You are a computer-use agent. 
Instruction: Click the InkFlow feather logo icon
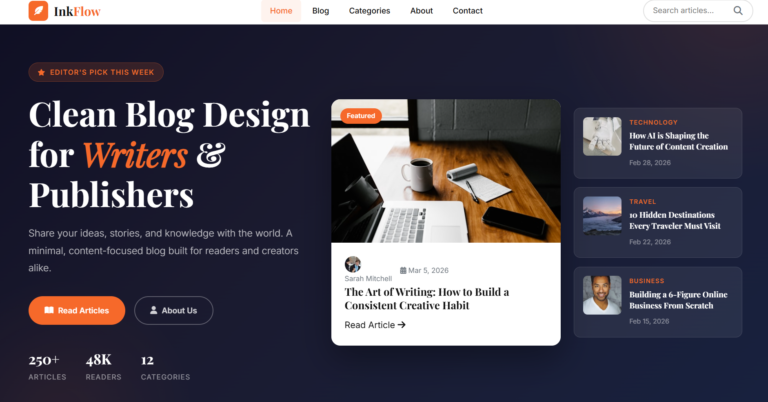pos(38,11)
